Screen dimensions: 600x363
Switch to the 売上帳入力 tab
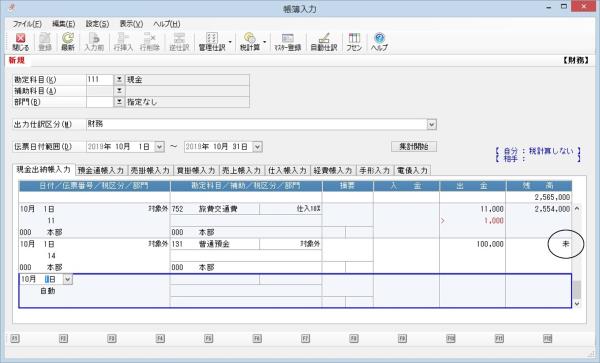click(x=241, y=171)
